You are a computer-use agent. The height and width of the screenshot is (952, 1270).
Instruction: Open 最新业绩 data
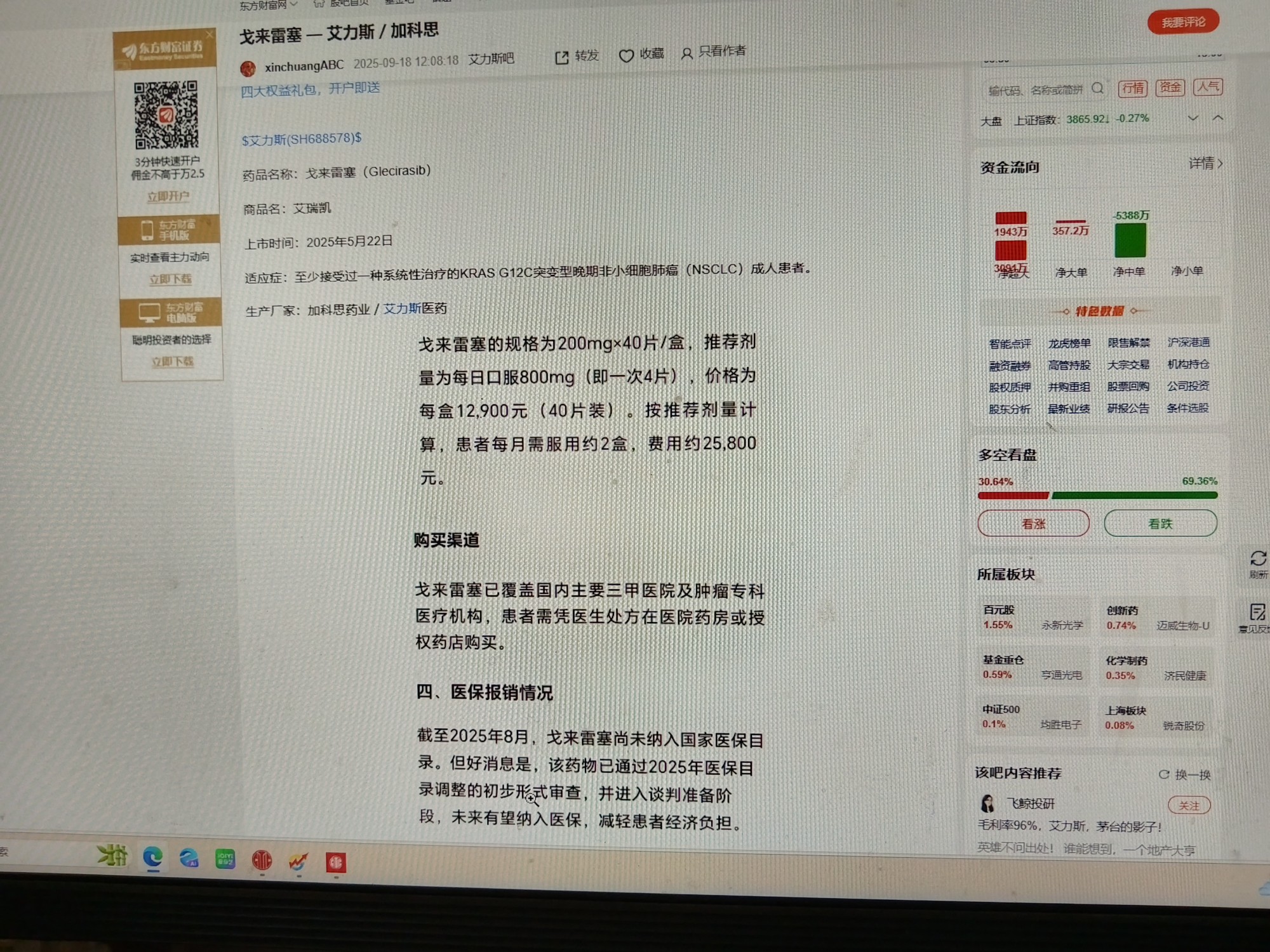(x=1069, y=409)
